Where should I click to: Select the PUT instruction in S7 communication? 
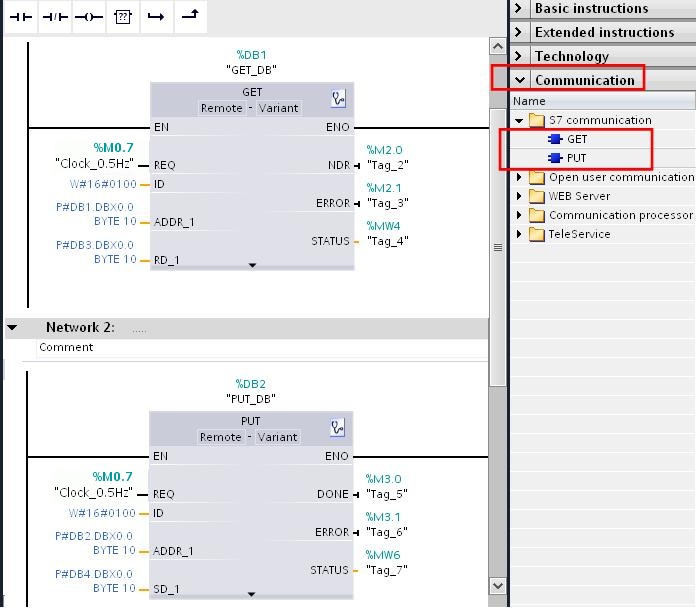576,158
